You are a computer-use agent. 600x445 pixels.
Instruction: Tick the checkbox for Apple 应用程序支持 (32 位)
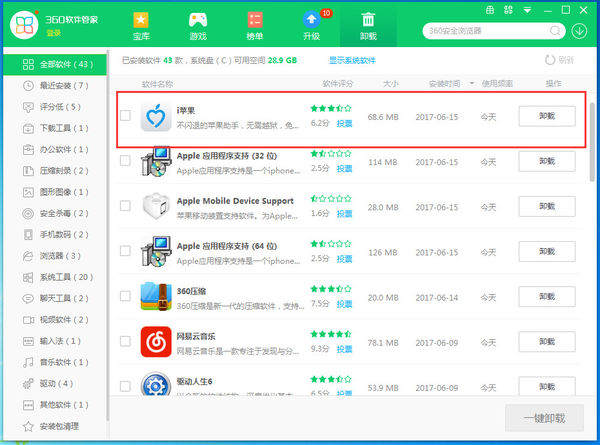tap(125, 161)
